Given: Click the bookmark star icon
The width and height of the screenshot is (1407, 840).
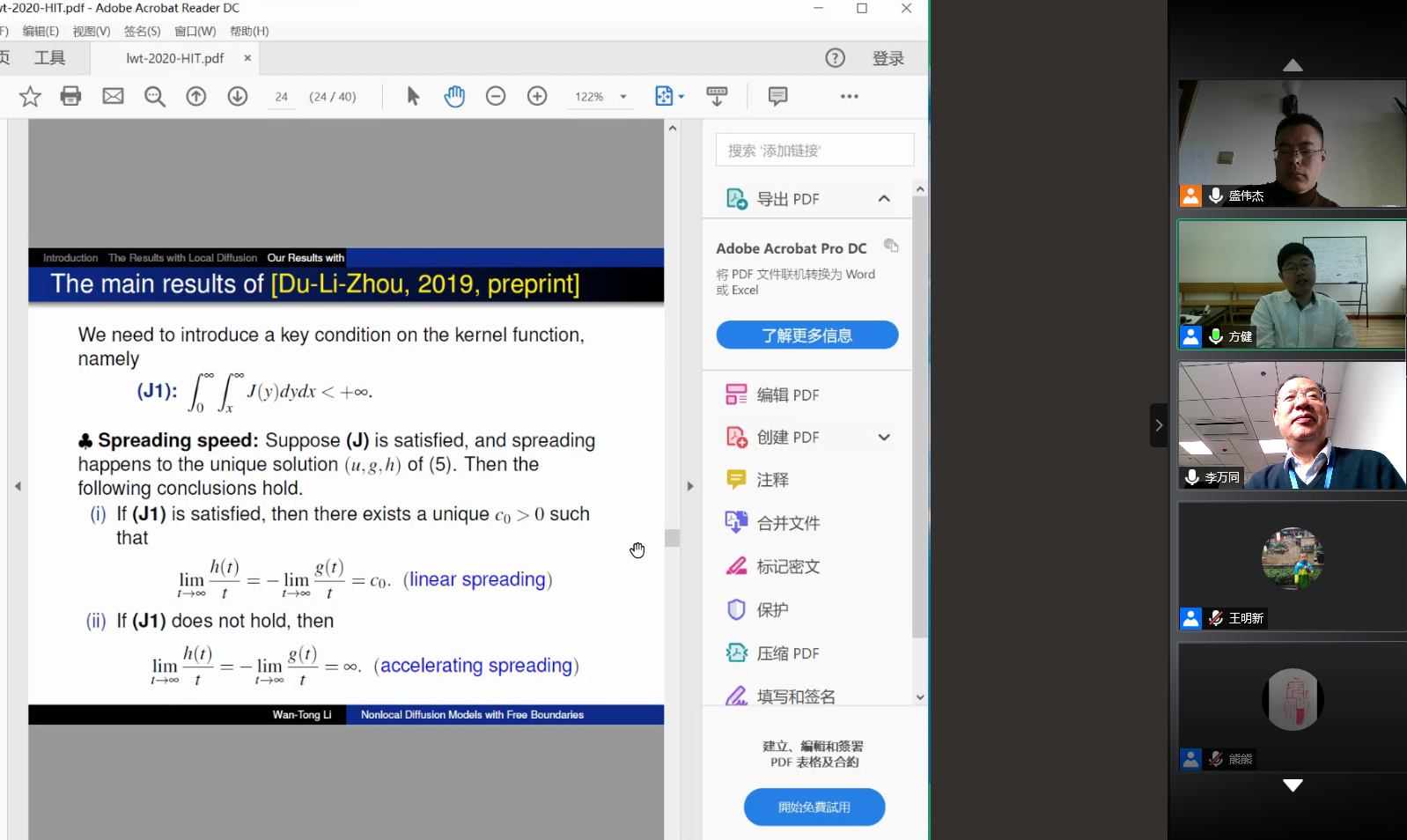Looking at the screenshot, I should 30,96.
